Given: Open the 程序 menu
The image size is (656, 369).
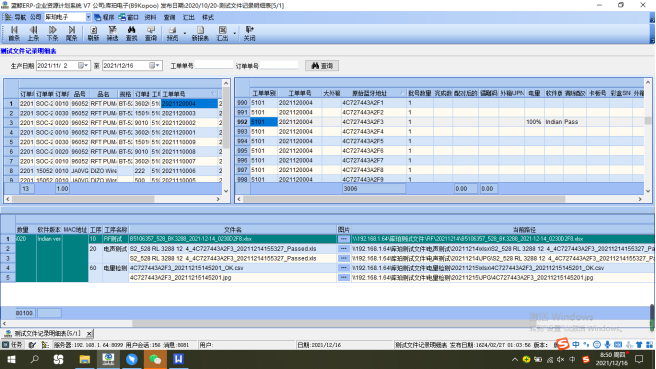Looking at the screenshot, I should pos(104,17).
